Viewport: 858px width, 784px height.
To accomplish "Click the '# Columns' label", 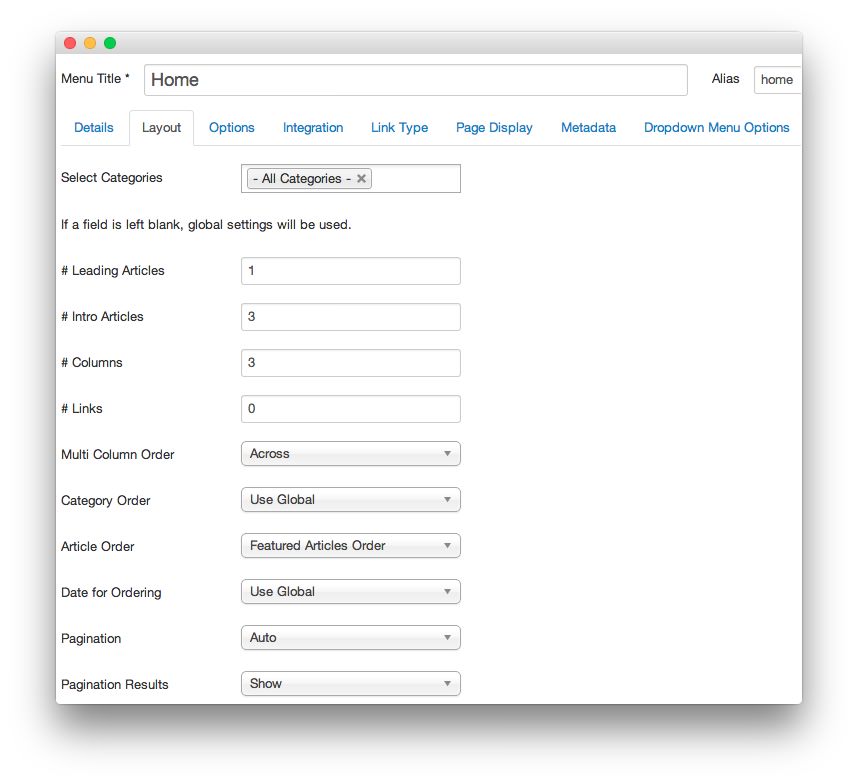I will pos(92,363).
